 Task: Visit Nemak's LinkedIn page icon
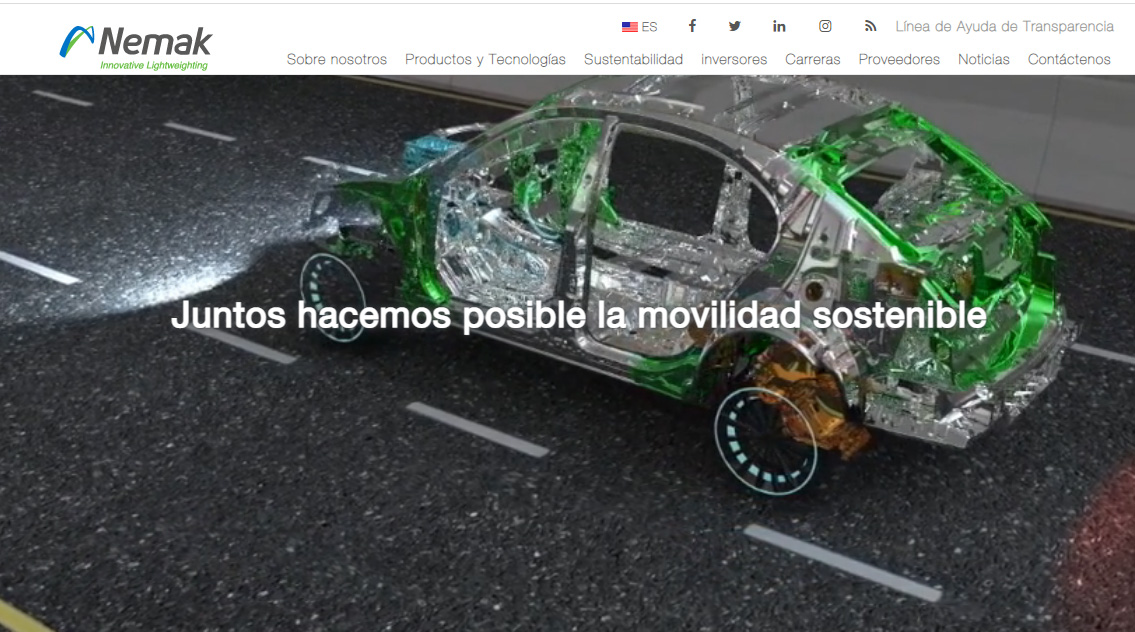[779, 26]
